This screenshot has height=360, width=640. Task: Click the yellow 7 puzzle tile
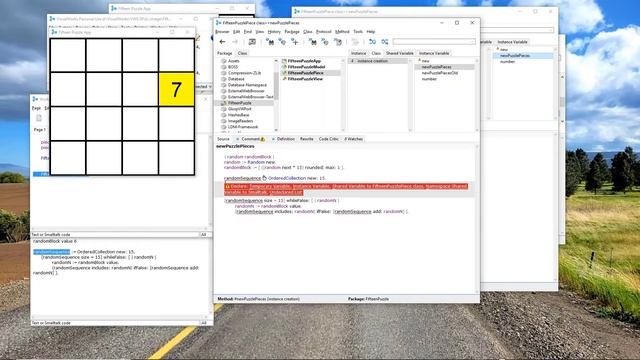[x=176, y=89]
